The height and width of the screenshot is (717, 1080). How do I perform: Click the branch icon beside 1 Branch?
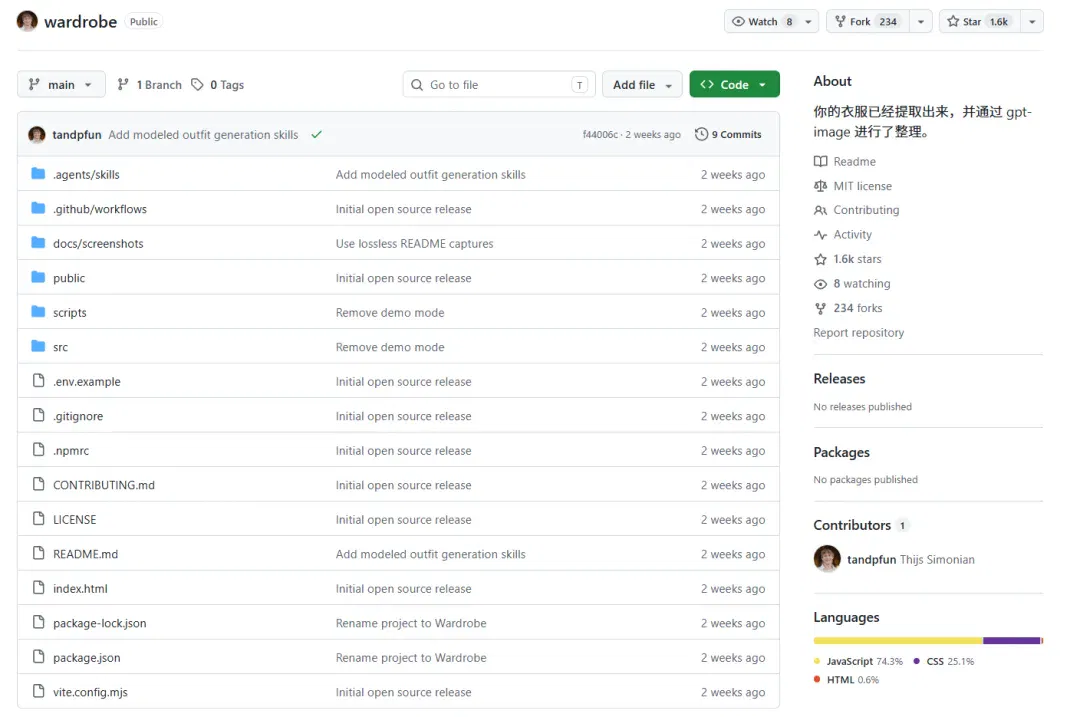(x=123, y=85)
